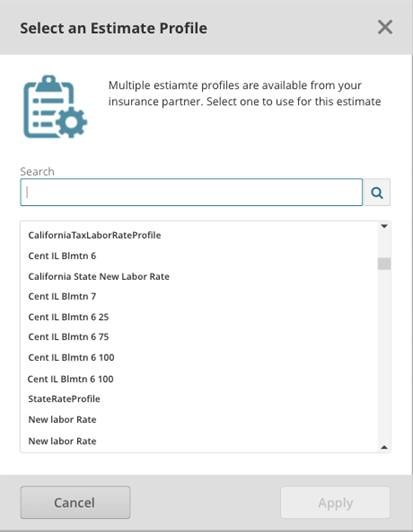Select the first Cent IL Blmtn 6 100
413x532 pixels.
point(71,357)
